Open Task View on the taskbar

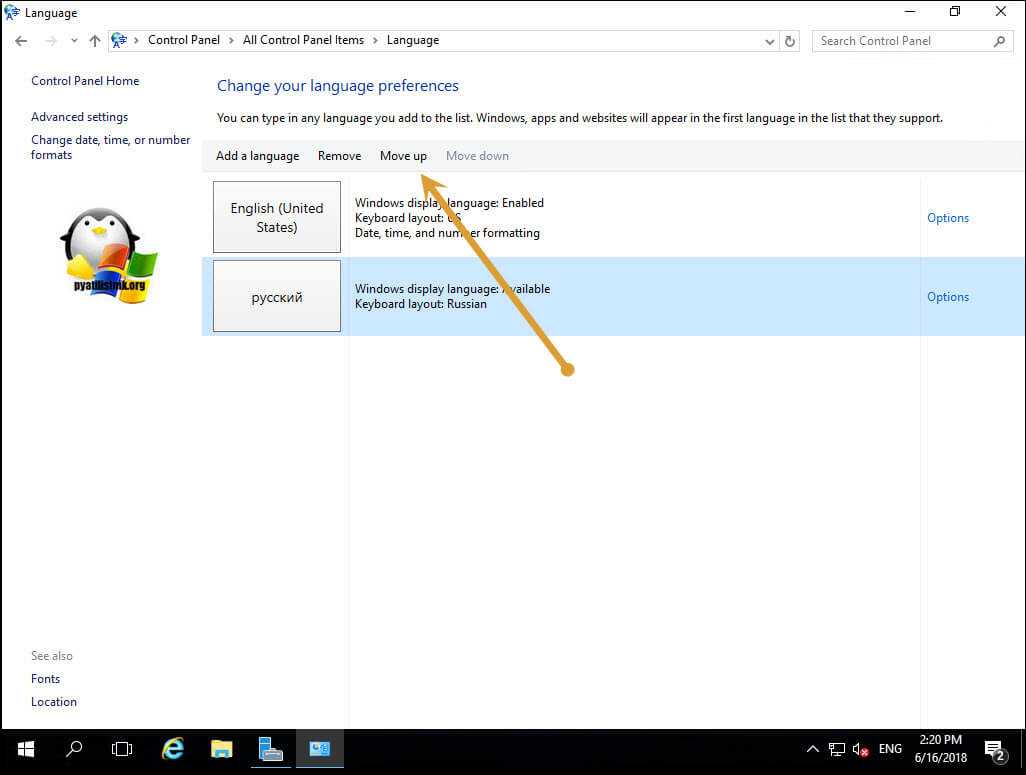122,748
